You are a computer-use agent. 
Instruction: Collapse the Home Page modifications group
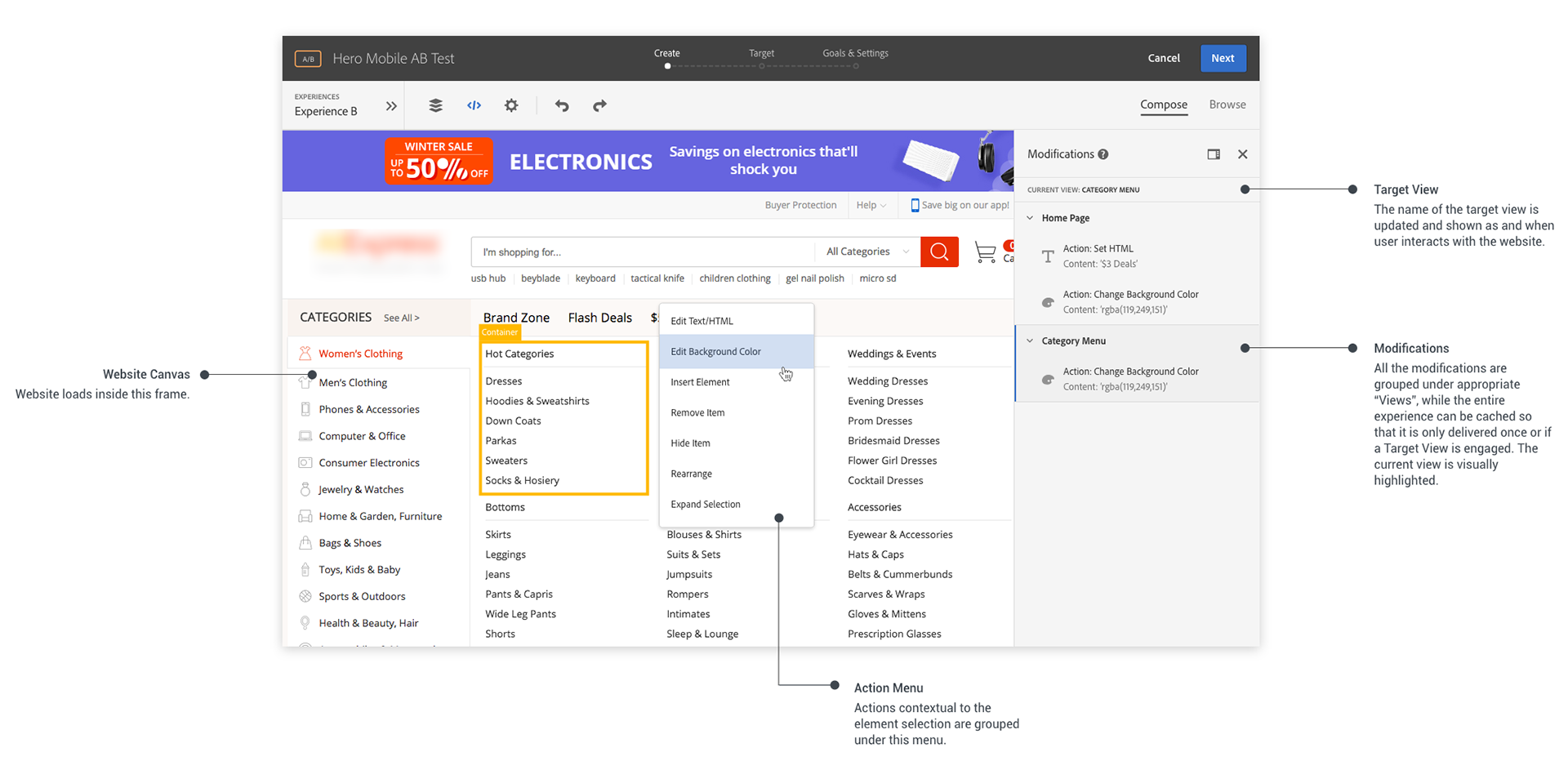coord(1030,218)
